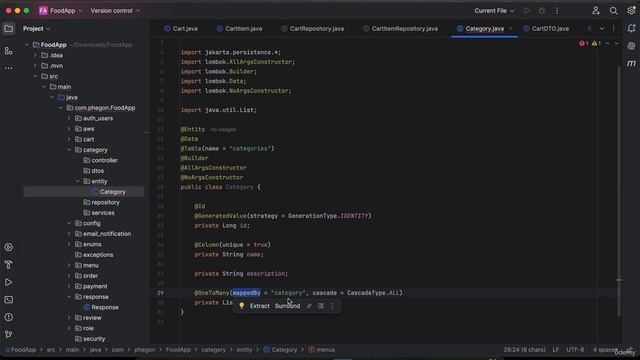This screenshot has height=360, width=640.
Task: Open more run actions menu
Action: [557, 11]
